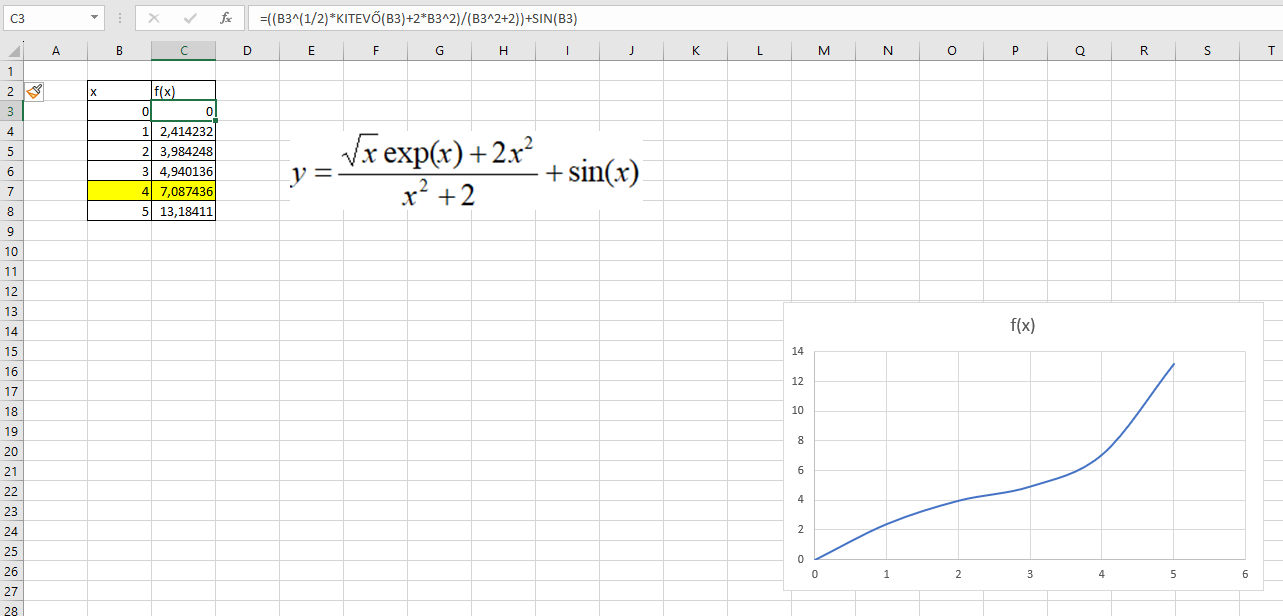The height and width of the screenshot is (616, 1283).
Task: Select the equation image on the sheet
Action: point(465,173)
